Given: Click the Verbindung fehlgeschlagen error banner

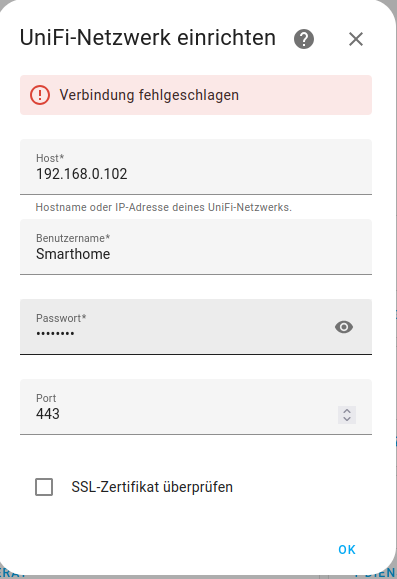Looking at the screenshot, I should (x=196, y=95).
